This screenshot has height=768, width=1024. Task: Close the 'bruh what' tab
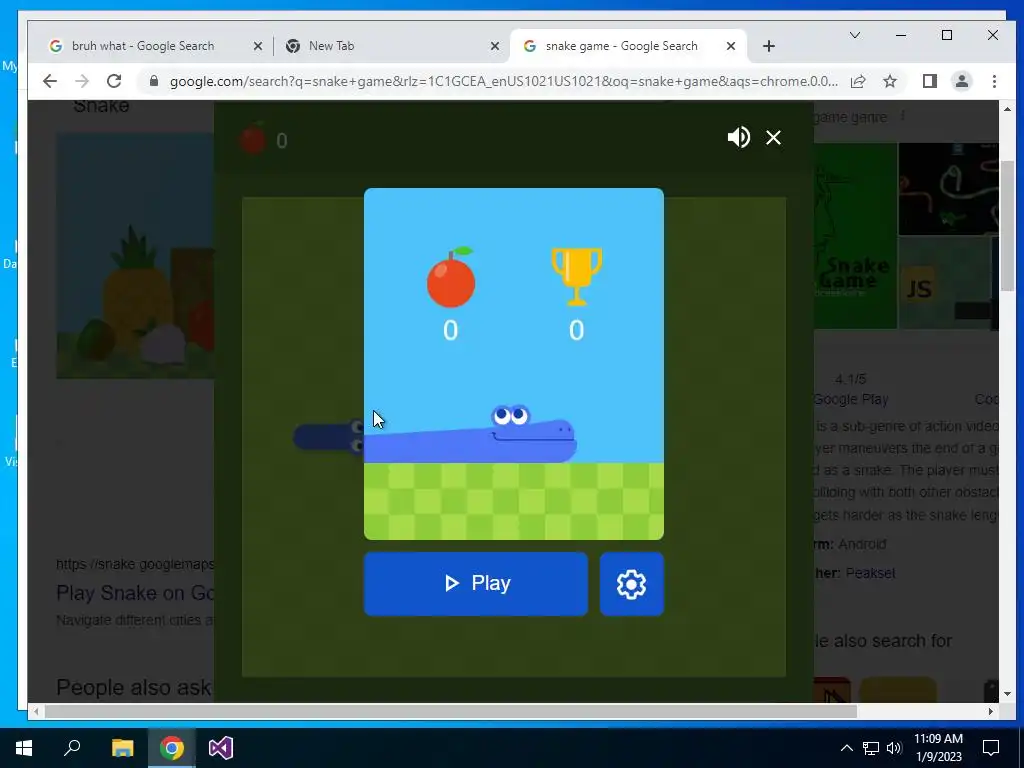tap(258, 46)
